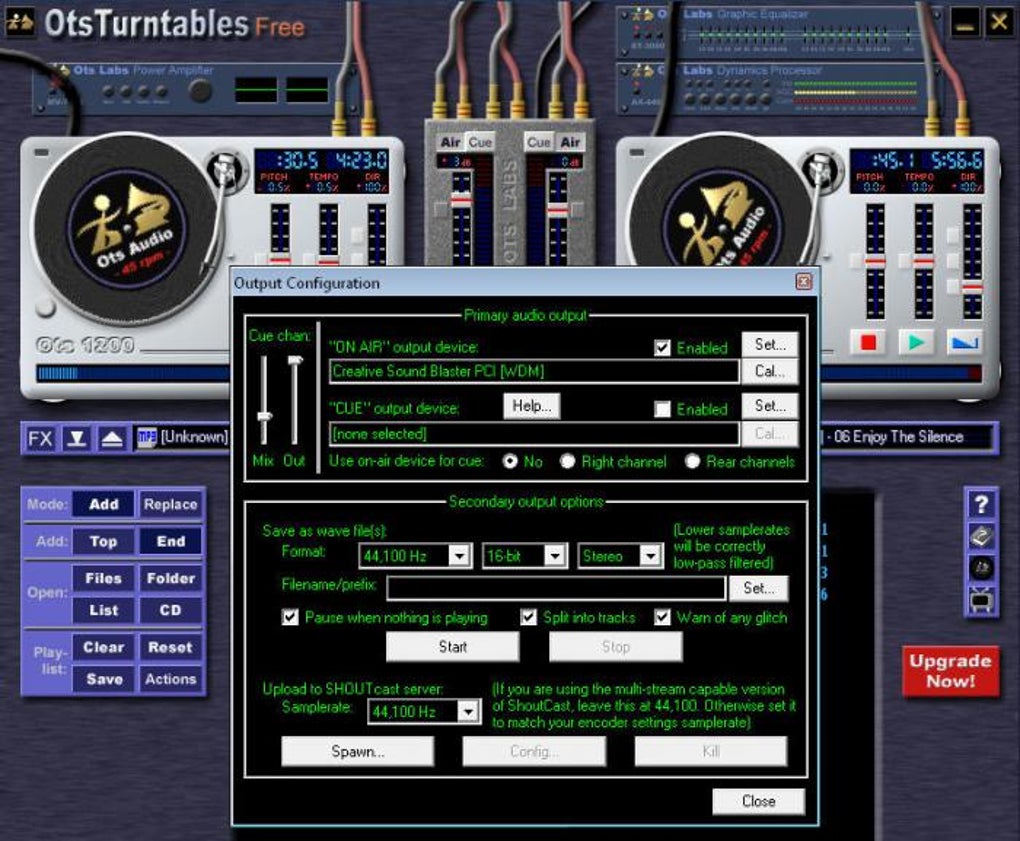1020x841 pixels.
Task: Click the eject icon beside FX
Action: point(112,438)
